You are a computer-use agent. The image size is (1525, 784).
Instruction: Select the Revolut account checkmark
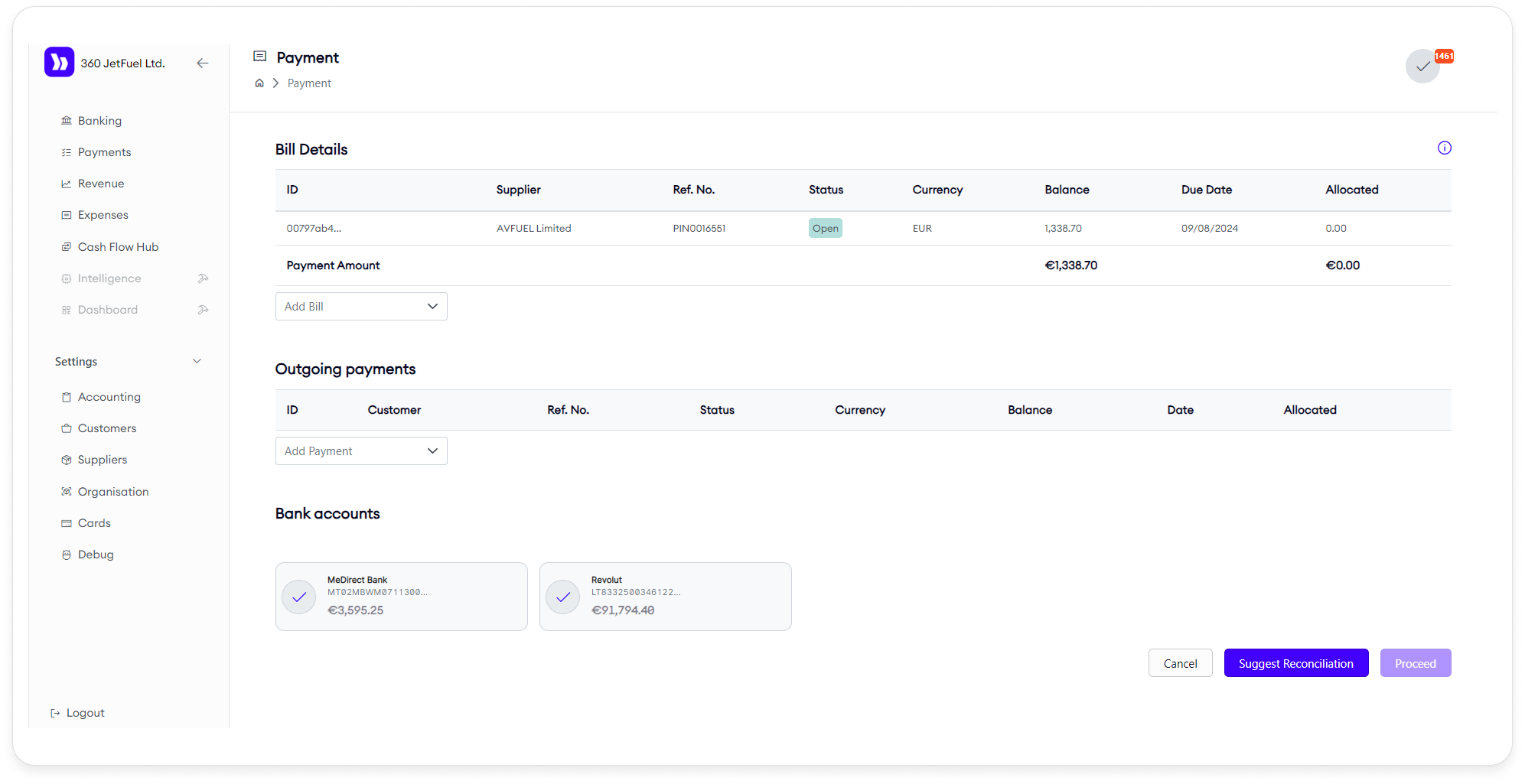point(563,597)
